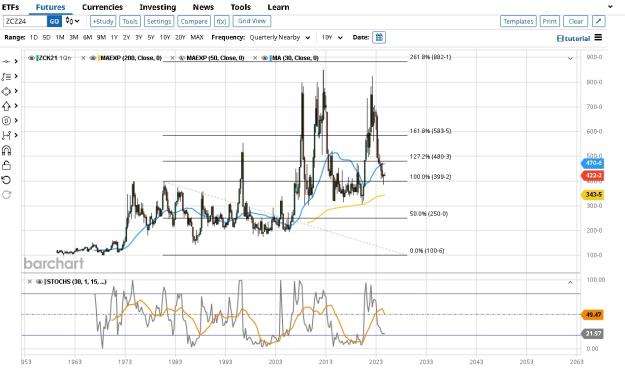Redo the chart action
The image size is (625, 369).
[x=6, y=195]
